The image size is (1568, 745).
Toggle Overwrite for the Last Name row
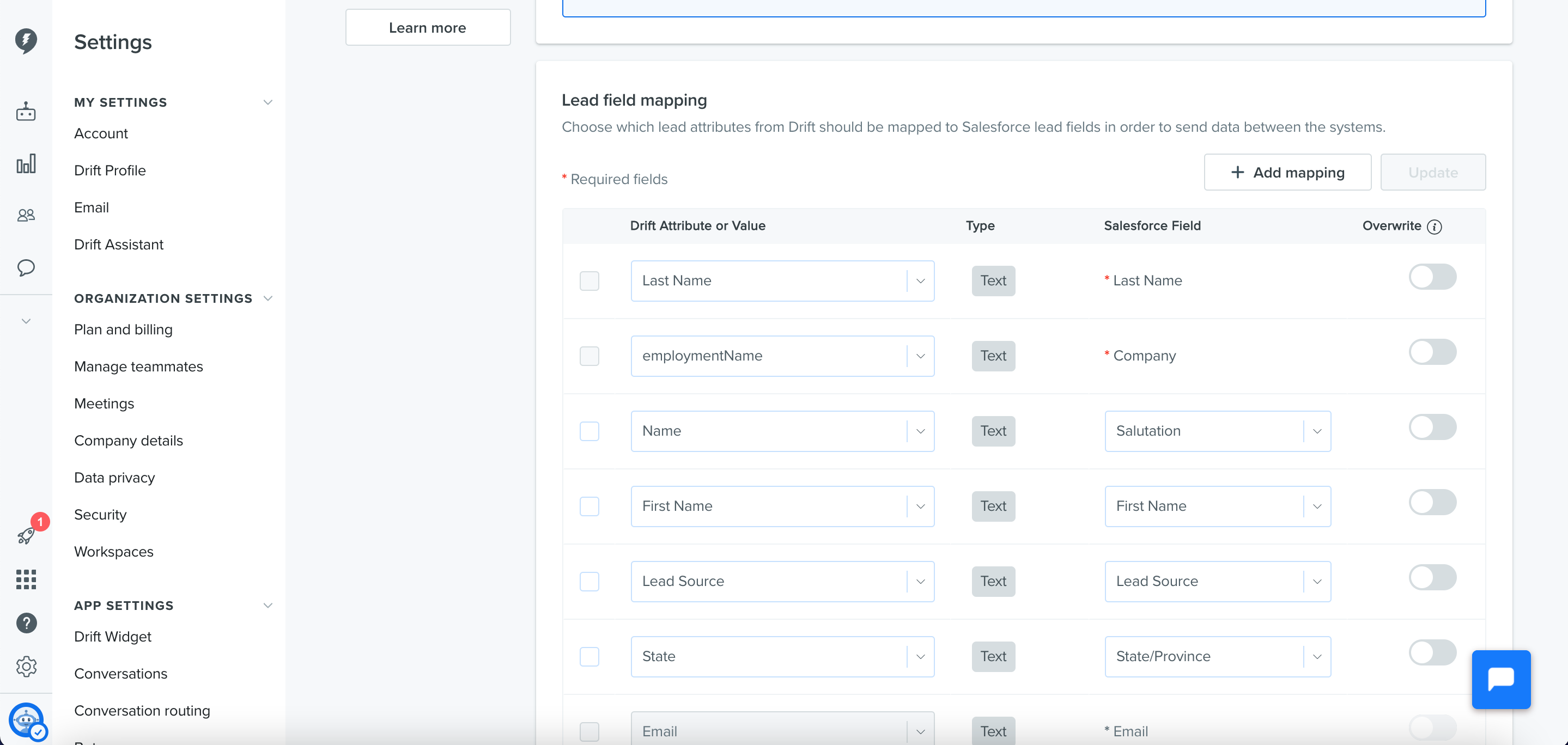tap(1432, 277)
